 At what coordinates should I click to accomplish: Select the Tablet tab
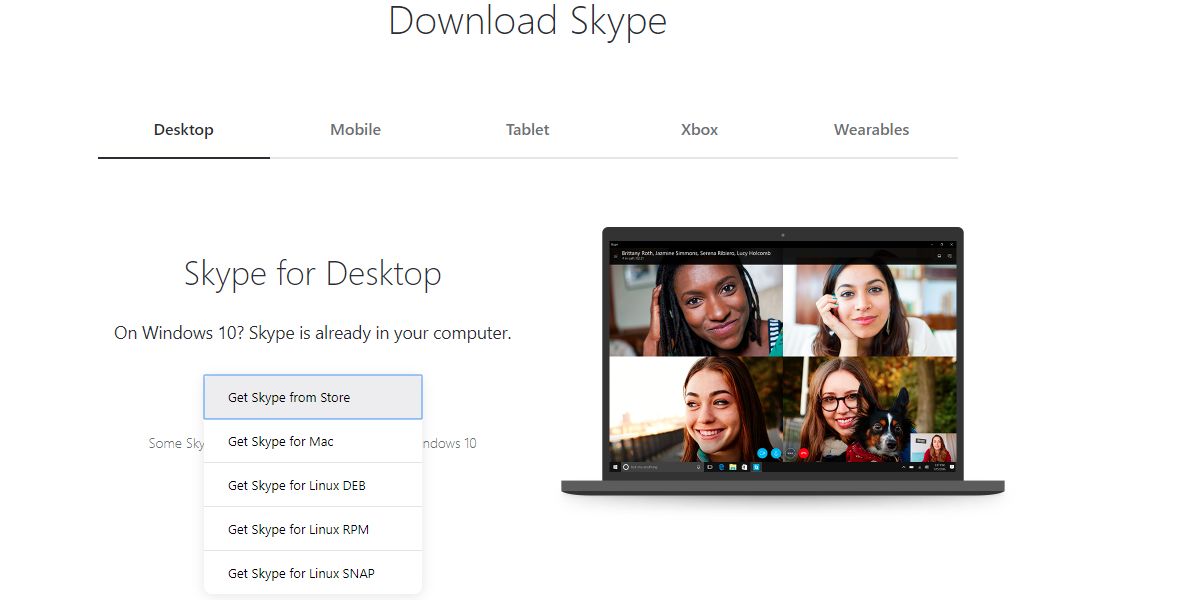tap(528, 130)
